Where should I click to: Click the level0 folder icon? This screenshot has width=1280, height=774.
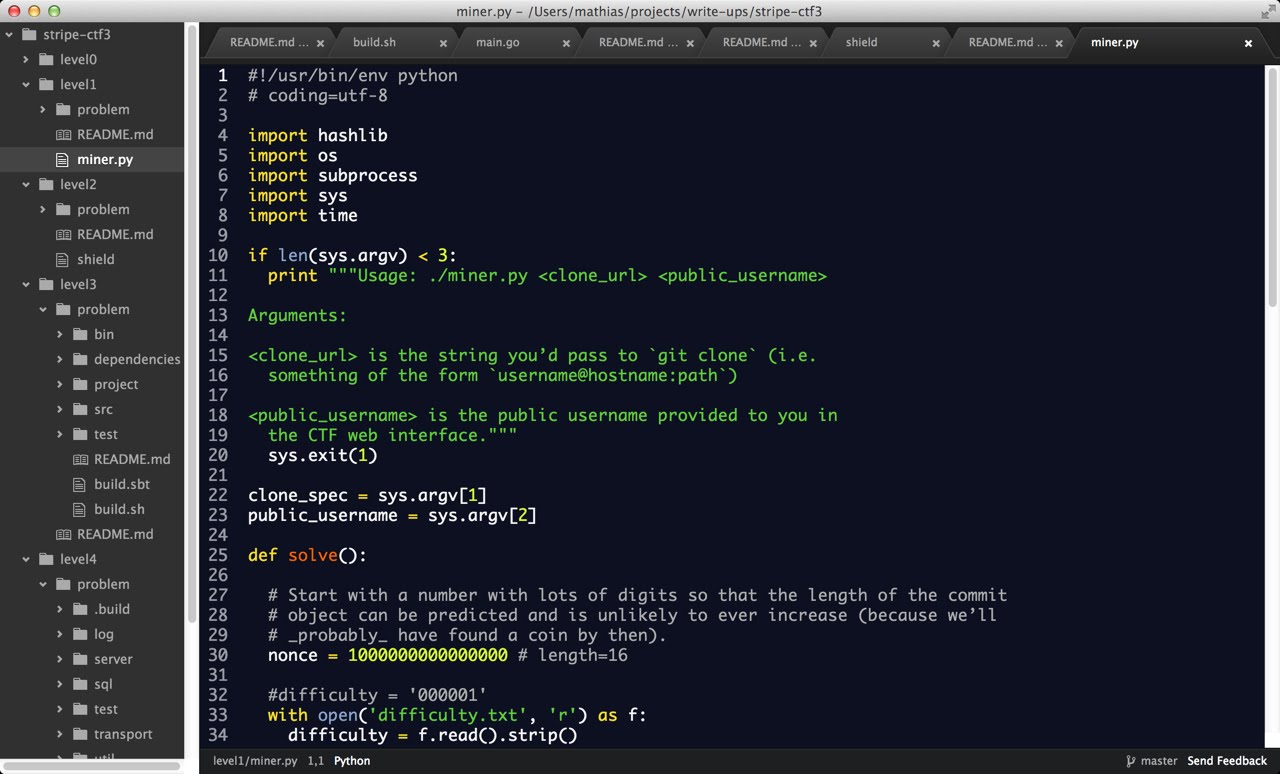[46, 60]
